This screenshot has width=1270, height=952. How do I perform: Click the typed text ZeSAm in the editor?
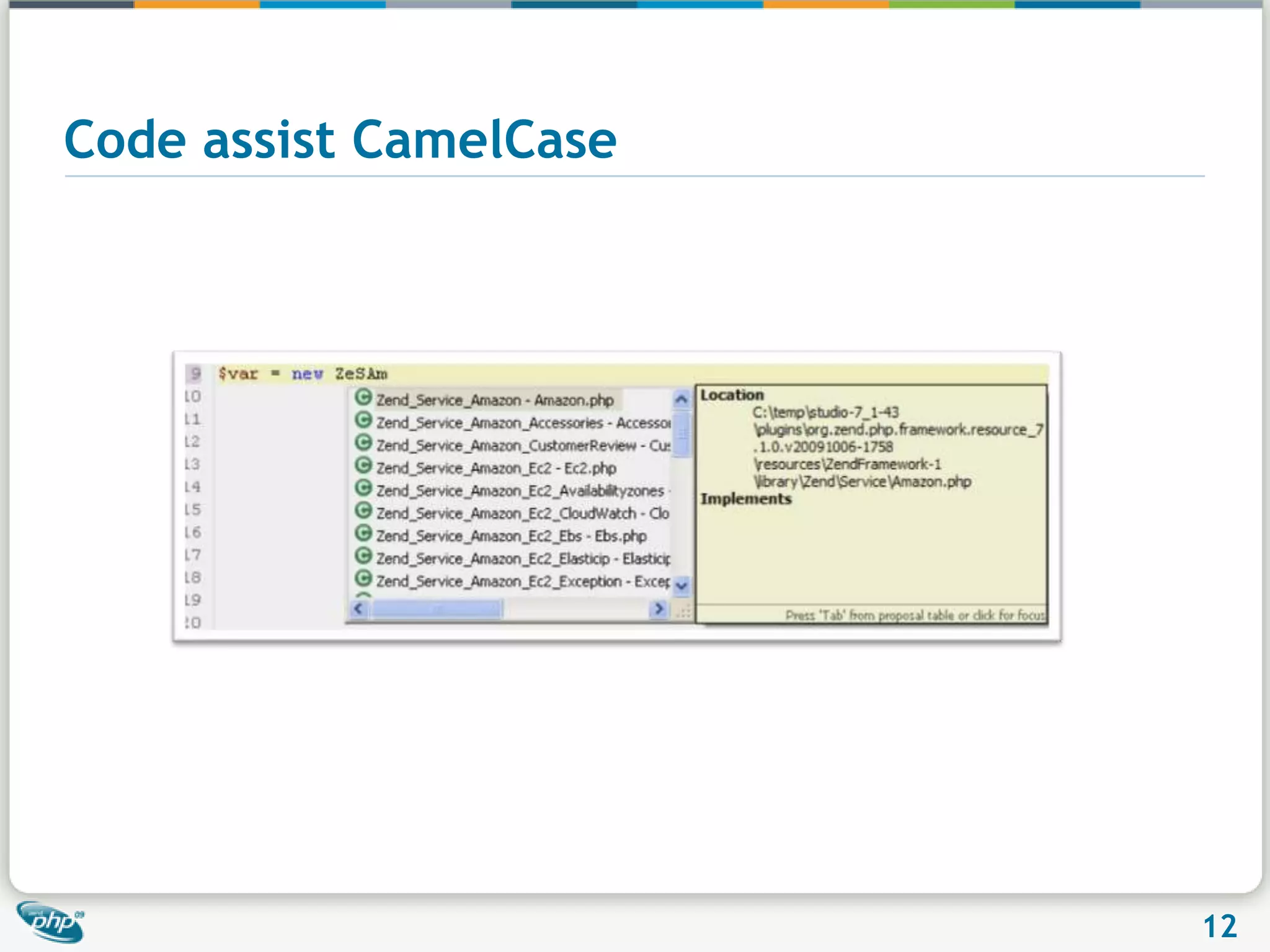pyautogui.click(x=361, y=374)
